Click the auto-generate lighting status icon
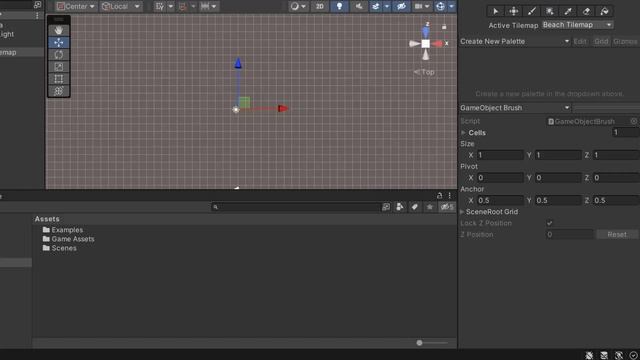640x360 pixels. pyautogui.click(x=619, y=356)
